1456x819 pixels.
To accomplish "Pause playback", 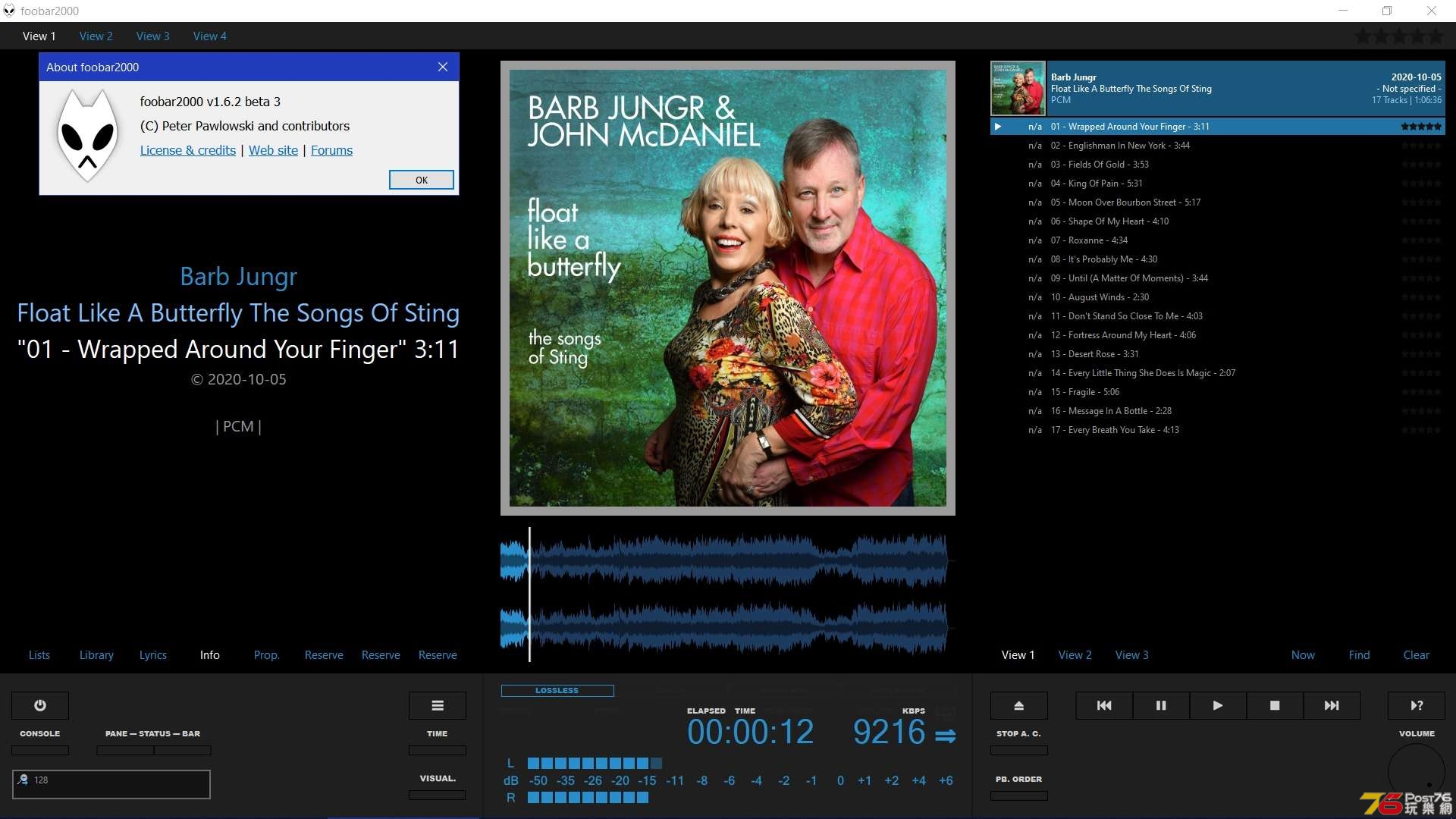I will [x=1161, y=705].
